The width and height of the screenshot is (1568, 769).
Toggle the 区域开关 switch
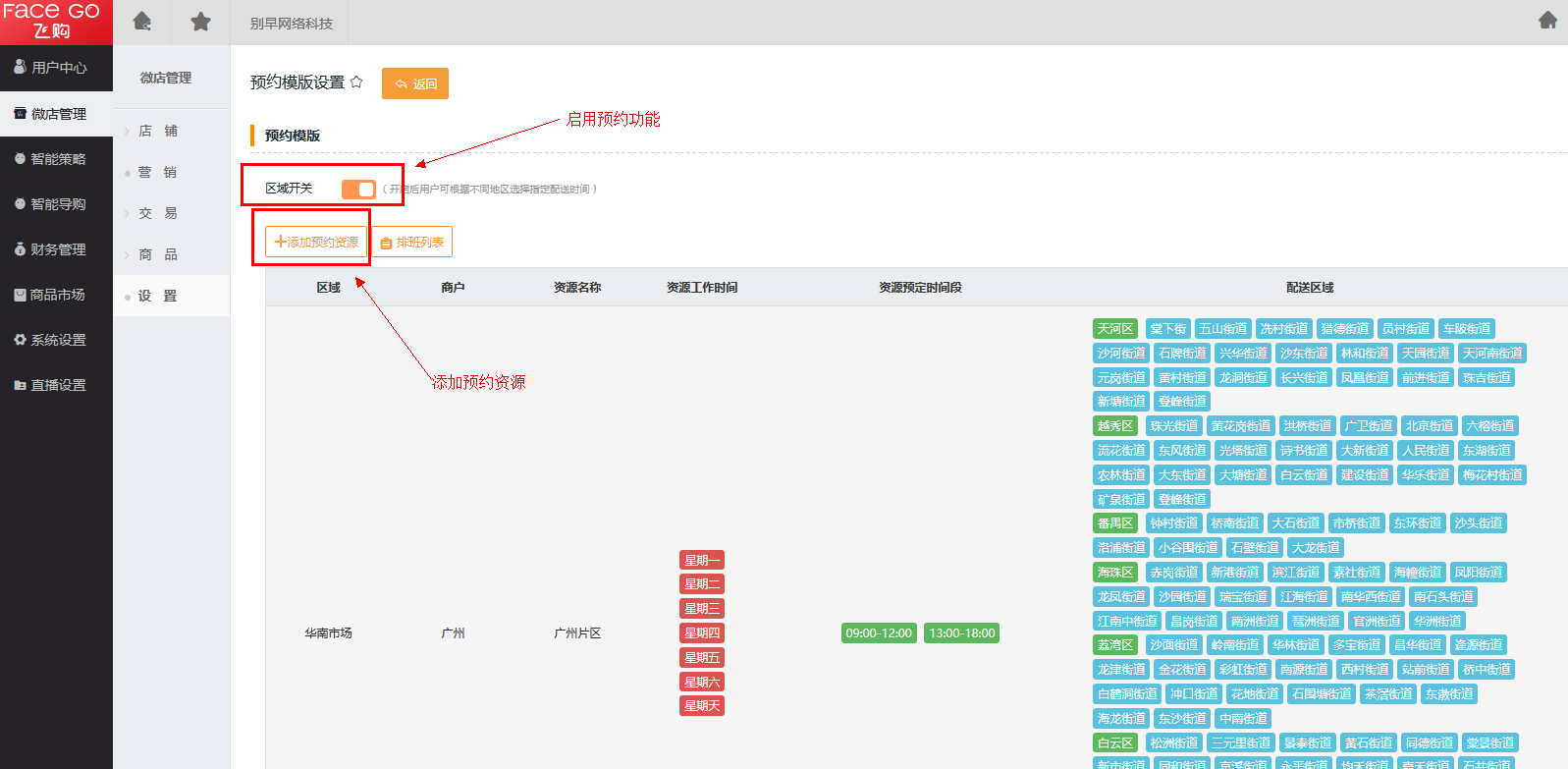[358, 189]
